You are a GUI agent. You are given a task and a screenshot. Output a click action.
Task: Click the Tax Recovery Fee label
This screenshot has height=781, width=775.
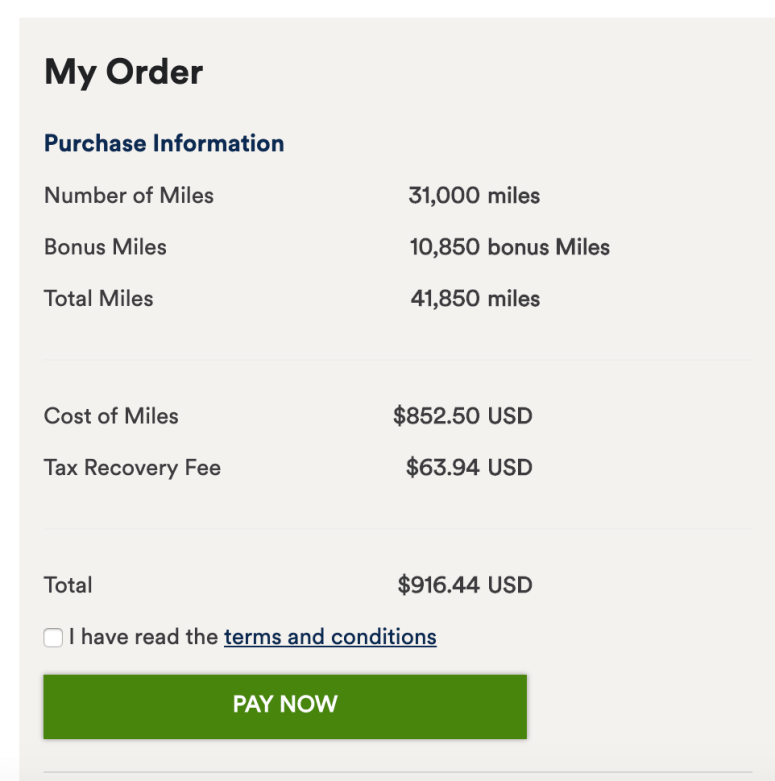[132, 467]
